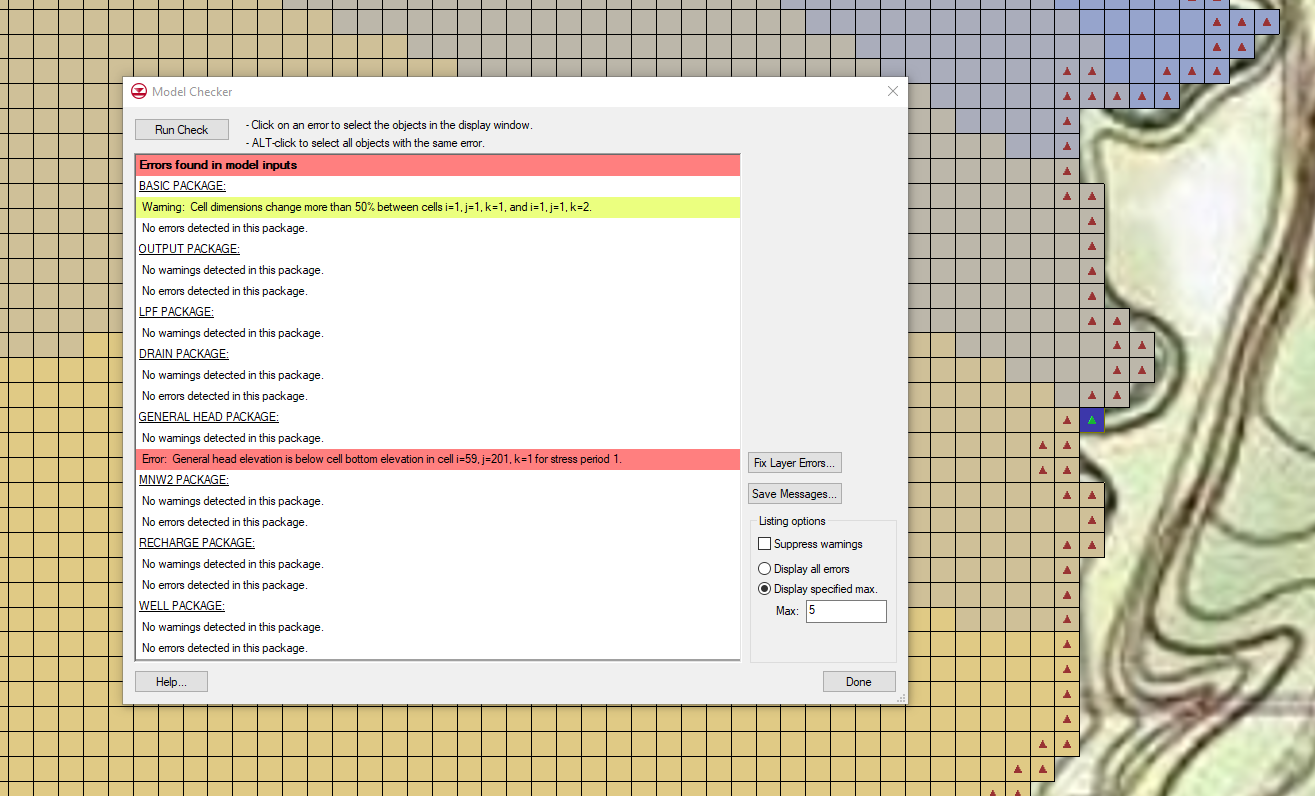Click the GENERAL HEAD PACKAGE heading
This screenshot has width=1315, height=796.
point(208,417)
